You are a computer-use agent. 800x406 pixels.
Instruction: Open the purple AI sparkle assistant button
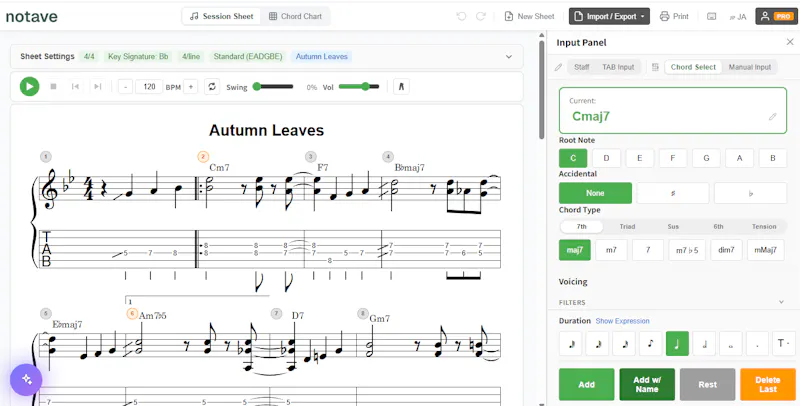(26, 380)
